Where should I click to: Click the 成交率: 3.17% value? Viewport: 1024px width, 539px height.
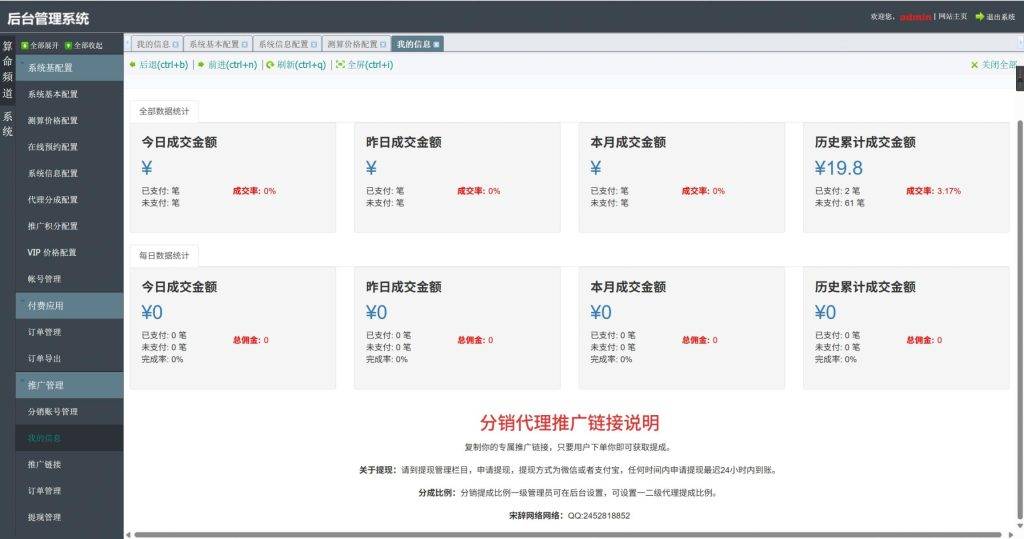coord(933,191)
